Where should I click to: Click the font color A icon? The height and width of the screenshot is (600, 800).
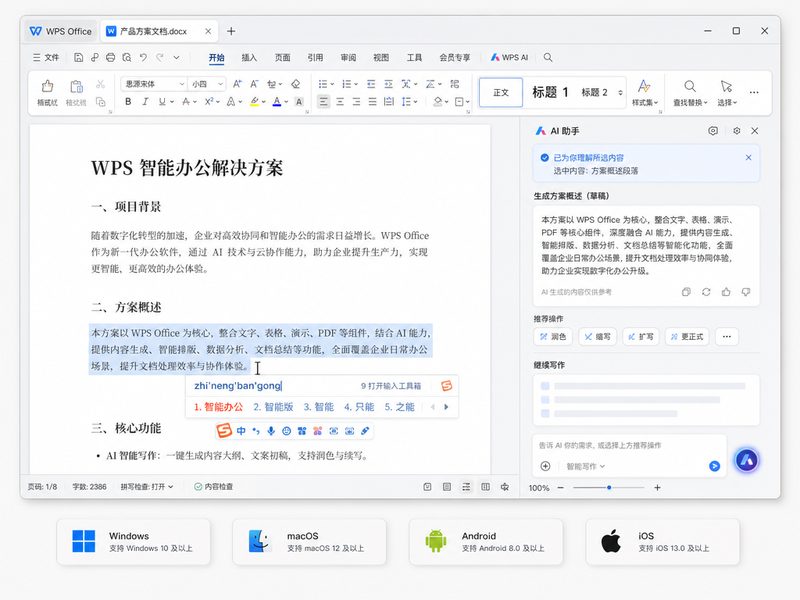point(277,102)
